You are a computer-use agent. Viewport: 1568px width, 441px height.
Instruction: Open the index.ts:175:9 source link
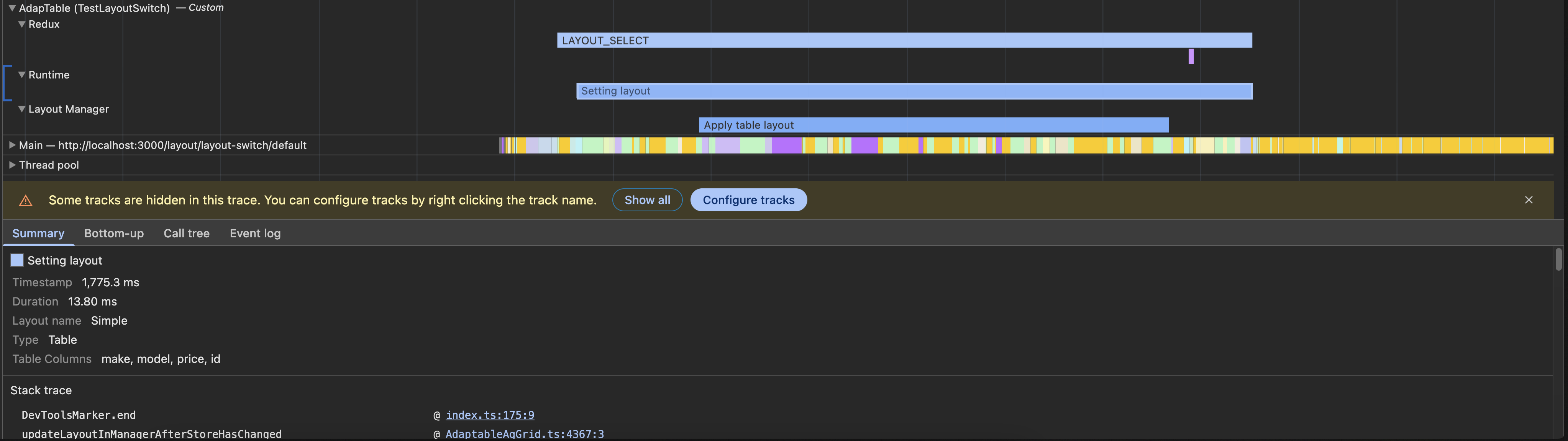(489, 415)
